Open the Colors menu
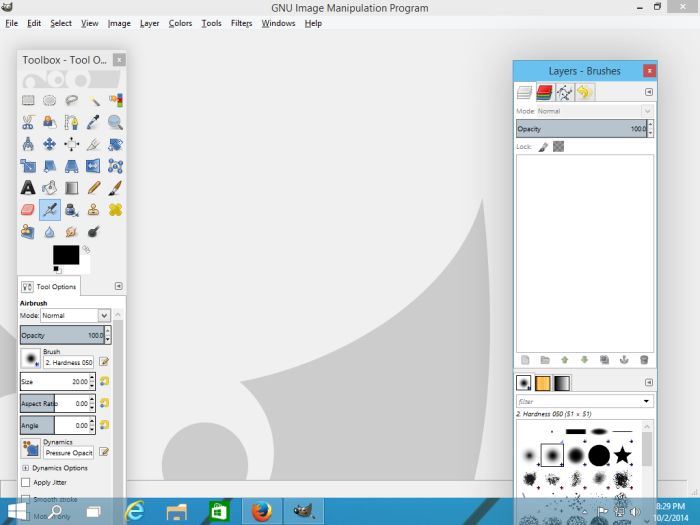Screen dimensions: 700x525 (x=180, y=23)
